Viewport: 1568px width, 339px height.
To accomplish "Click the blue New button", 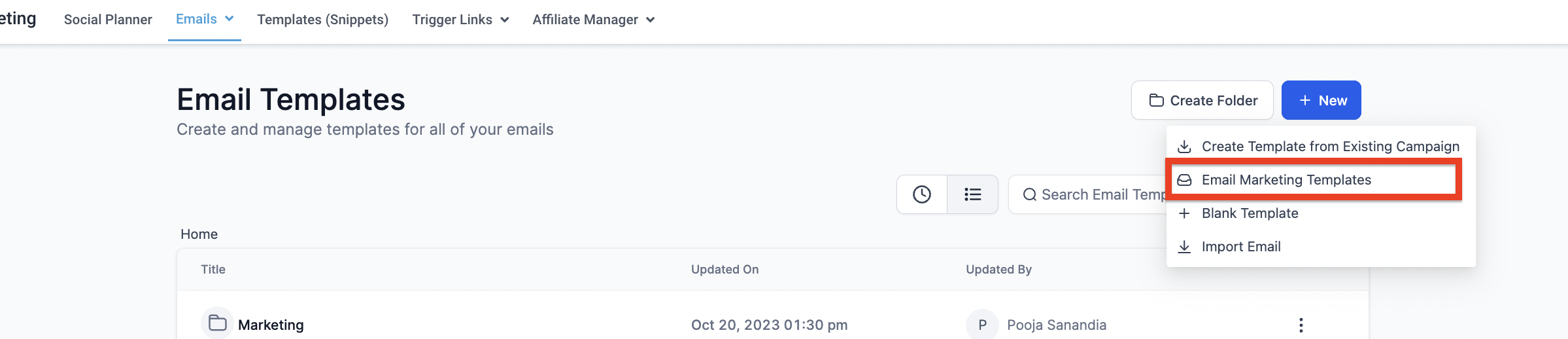I will 1321,100.
